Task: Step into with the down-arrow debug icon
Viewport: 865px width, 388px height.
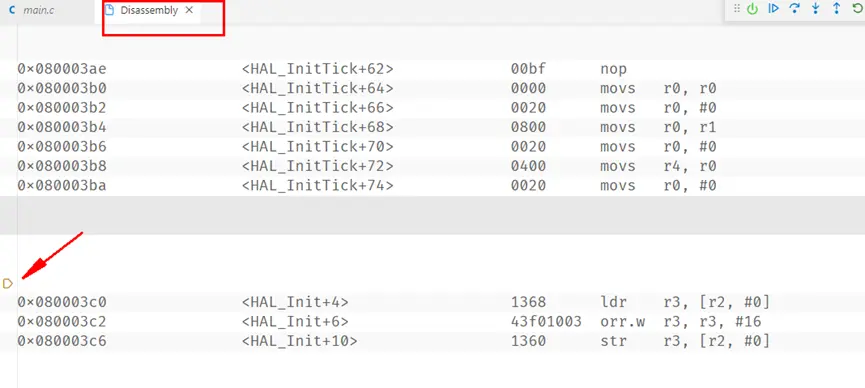Action: [x=816, y=8]
